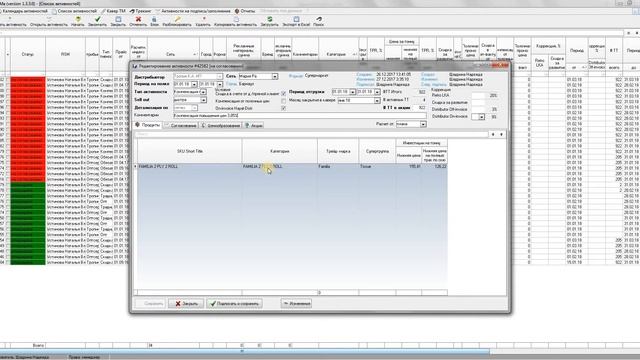This screenshot has width=640, height=360.
Task: Expand the 'Детализация по' dropdown
Action: coord(195,107)
